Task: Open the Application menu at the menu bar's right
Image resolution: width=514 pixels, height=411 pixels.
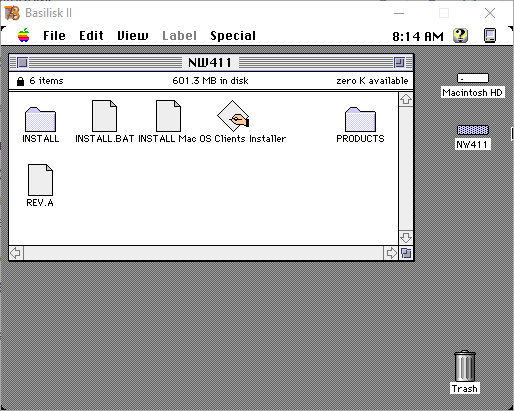Action: click(x=490, y=35)
